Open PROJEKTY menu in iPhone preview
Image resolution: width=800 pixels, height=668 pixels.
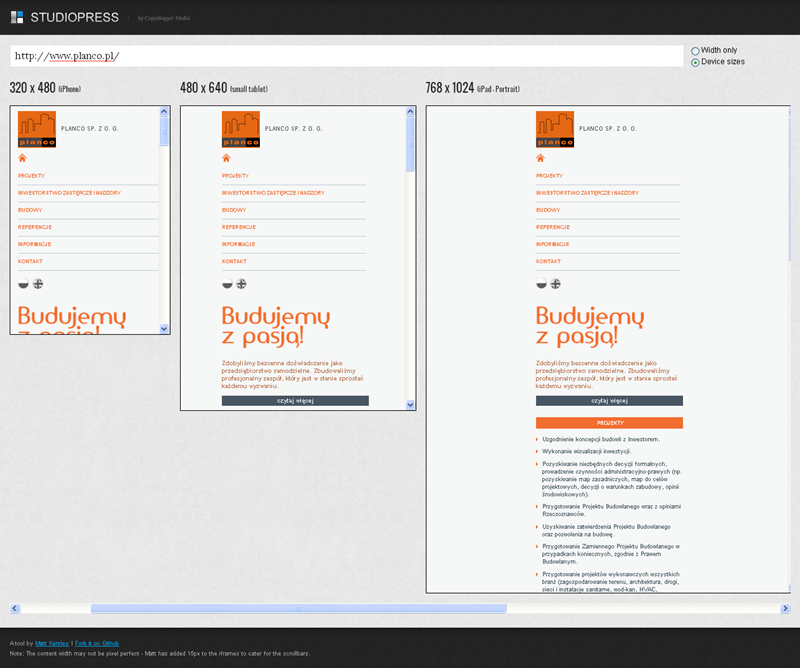(x=32, y=176)
